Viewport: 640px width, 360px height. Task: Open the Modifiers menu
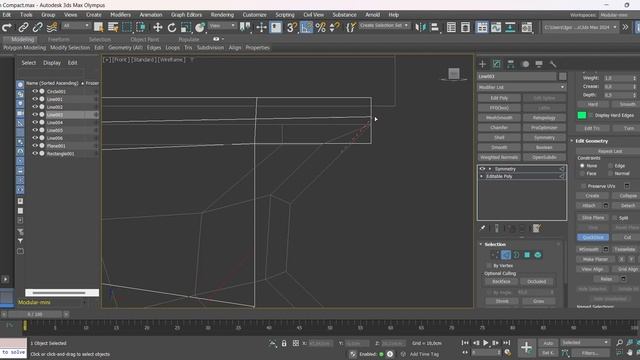pos(121,15)
